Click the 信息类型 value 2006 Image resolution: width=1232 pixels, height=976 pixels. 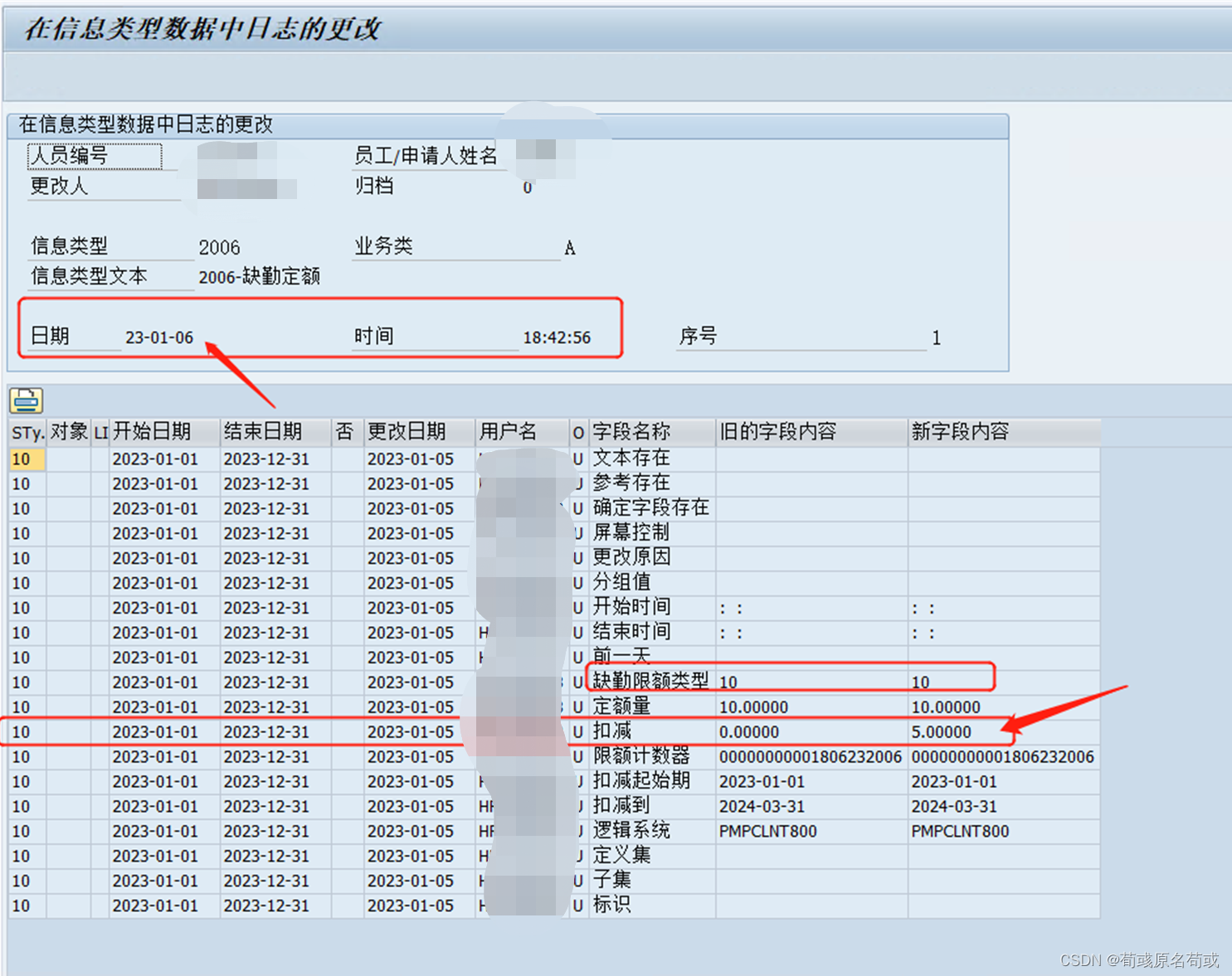pos(219,248)
